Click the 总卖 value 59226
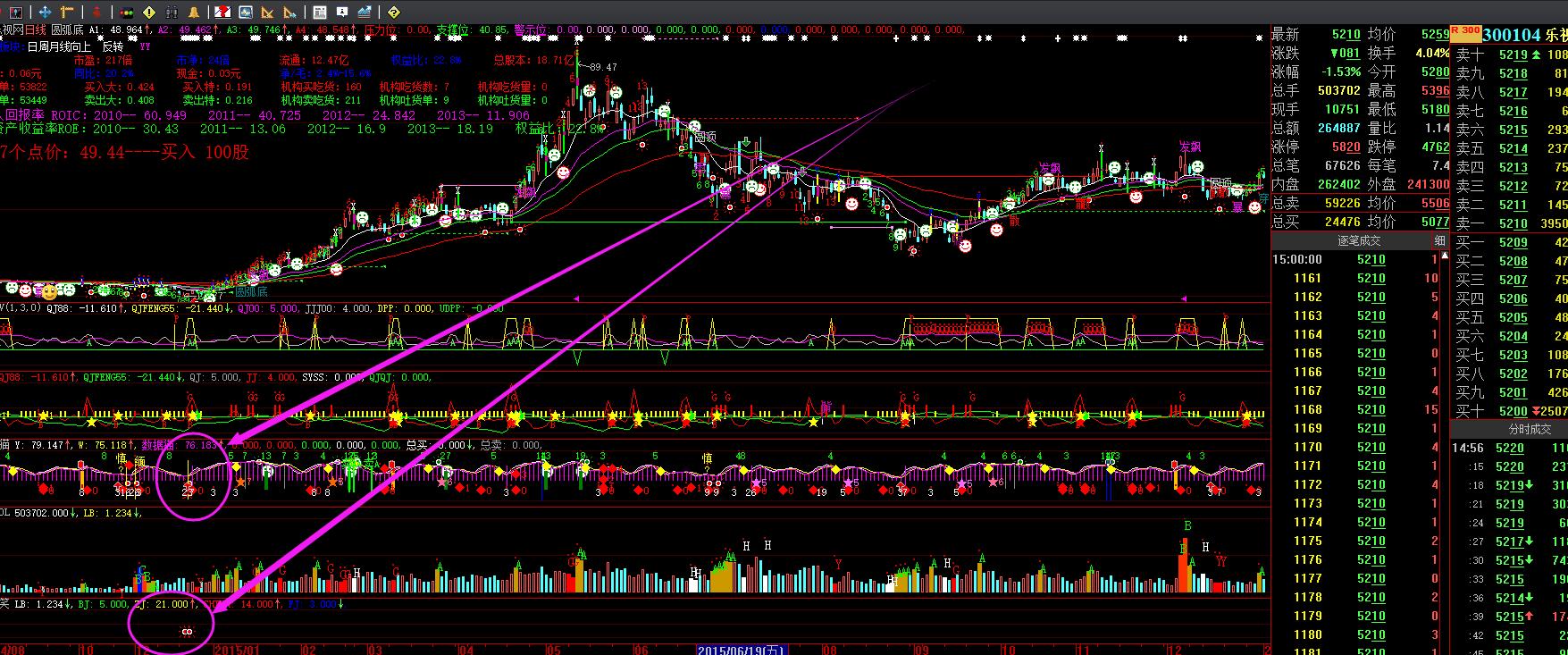1568x655 pixels. (x=1342, y=203)
